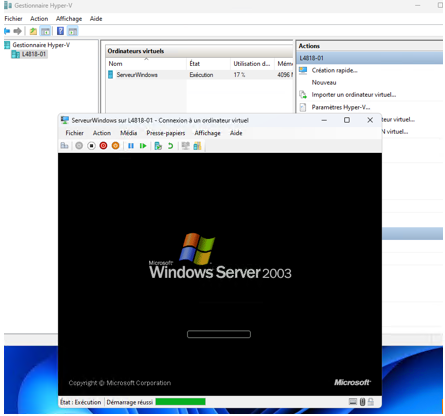Turn off the VM with the black stop icon
Viewport: 445px width, 416px height.
click(91, 146)
